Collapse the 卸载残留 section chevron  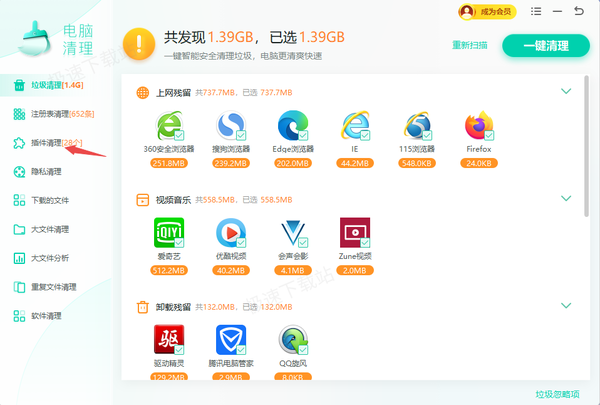coord(566,305)
